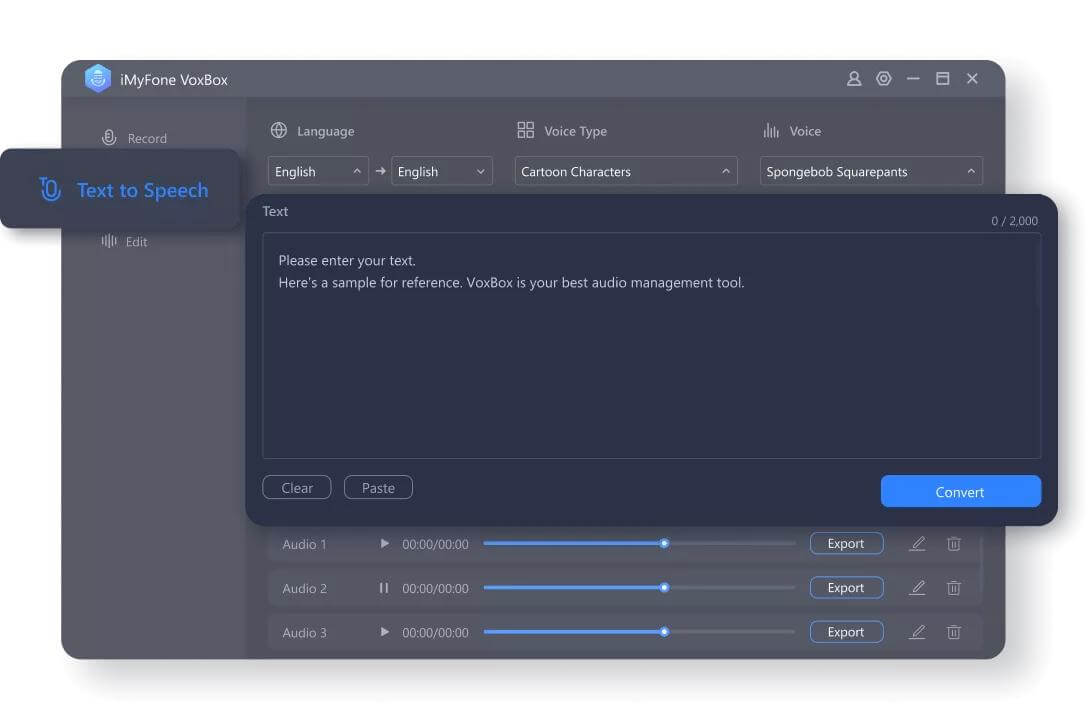Open the target language English dropdown
1090x722 pixels.
(441, 171)
